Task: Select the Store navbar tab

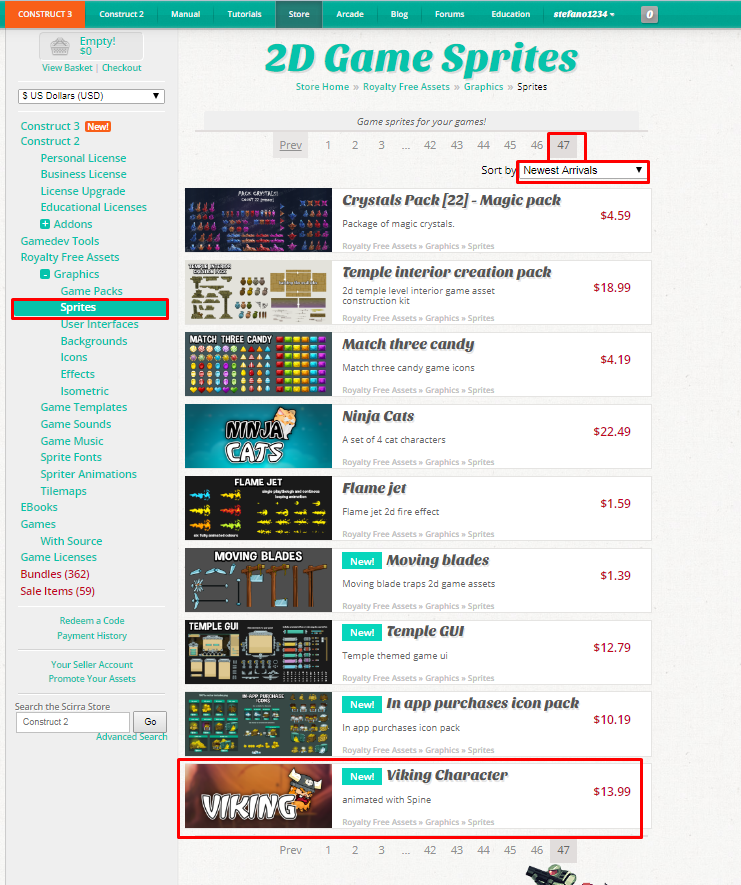Action: click(x=299, y=14)
